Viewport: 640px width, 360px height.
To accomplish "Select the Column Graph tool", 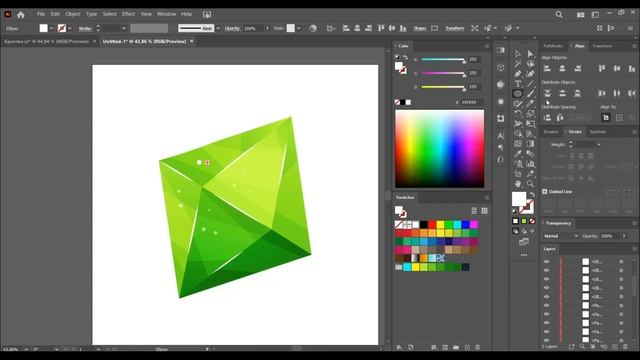I will pyautogui.click(x=530, y=164).
